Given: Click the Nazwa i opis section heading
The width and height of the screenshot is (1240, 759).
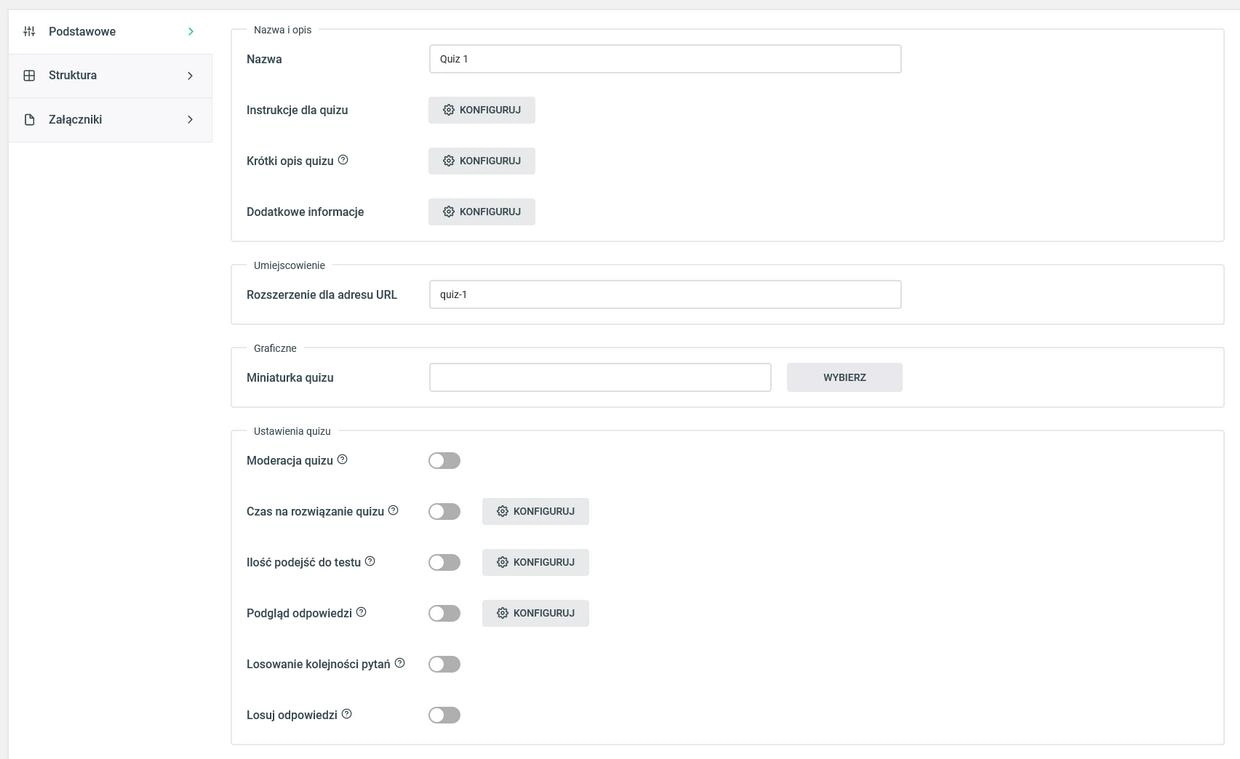Looking at the screenshot, I should coord(283,30).
